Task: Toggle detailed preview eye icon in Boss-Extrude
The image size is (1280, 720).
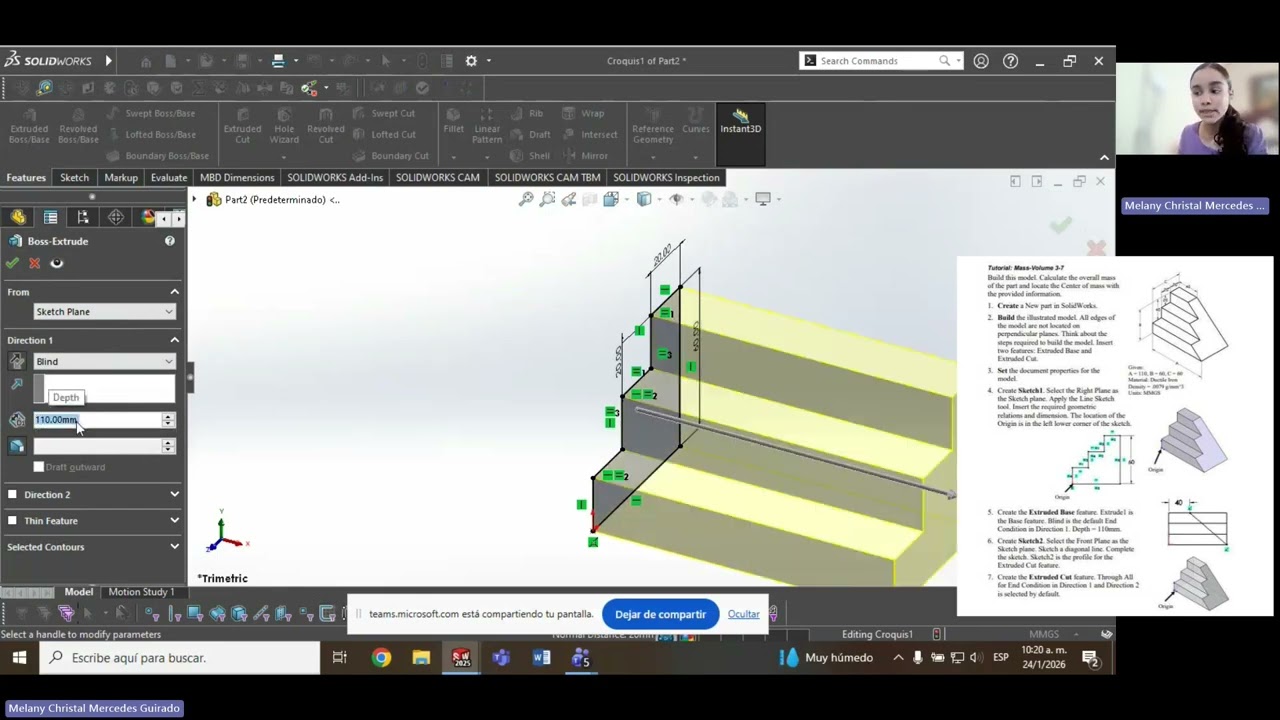Action: coord(57,263)
